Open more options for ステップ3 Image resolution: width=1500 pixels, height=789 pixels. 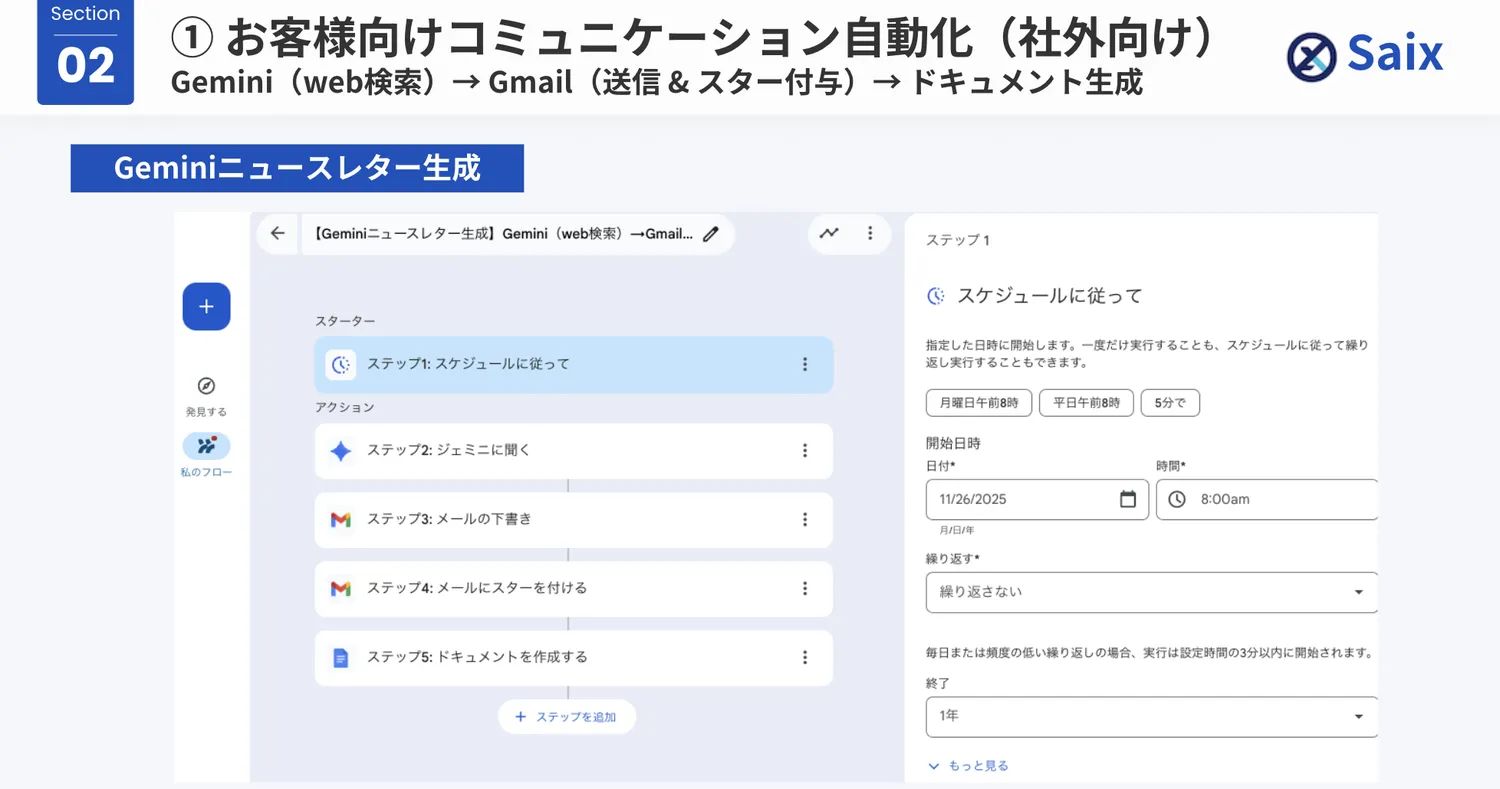805,520
